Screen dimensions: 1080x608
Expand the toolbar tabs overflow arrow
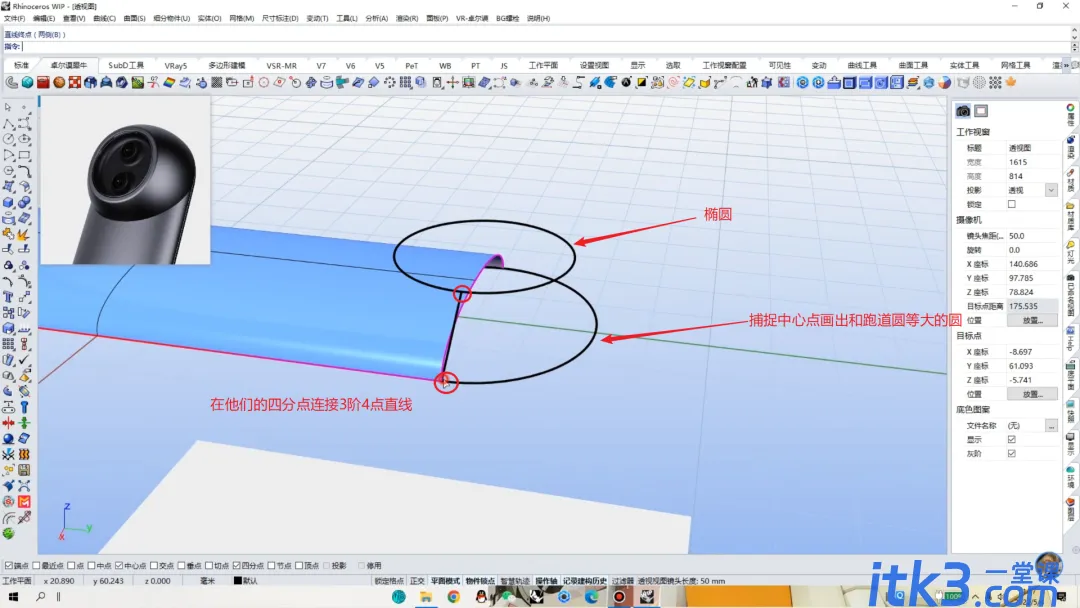1066,65
